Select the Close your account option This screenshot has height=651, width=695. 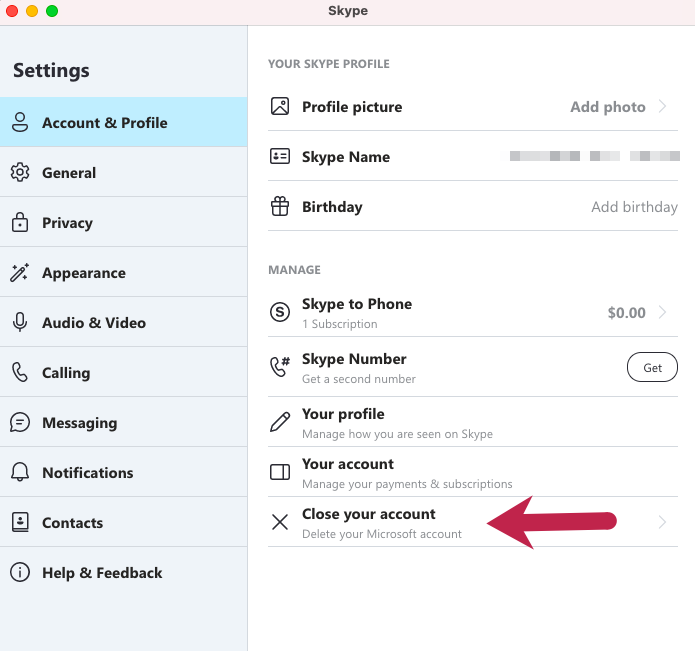pos(473,522)
